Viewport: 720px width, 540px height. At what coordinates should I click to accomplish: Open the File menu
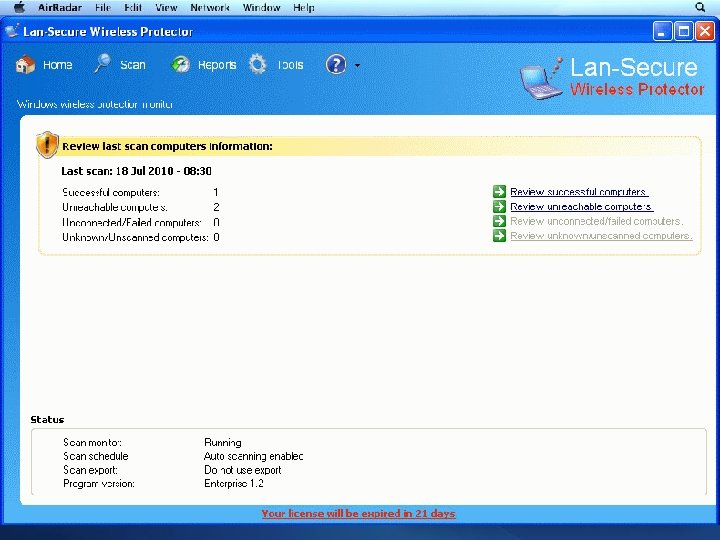[x=103, y=7]
